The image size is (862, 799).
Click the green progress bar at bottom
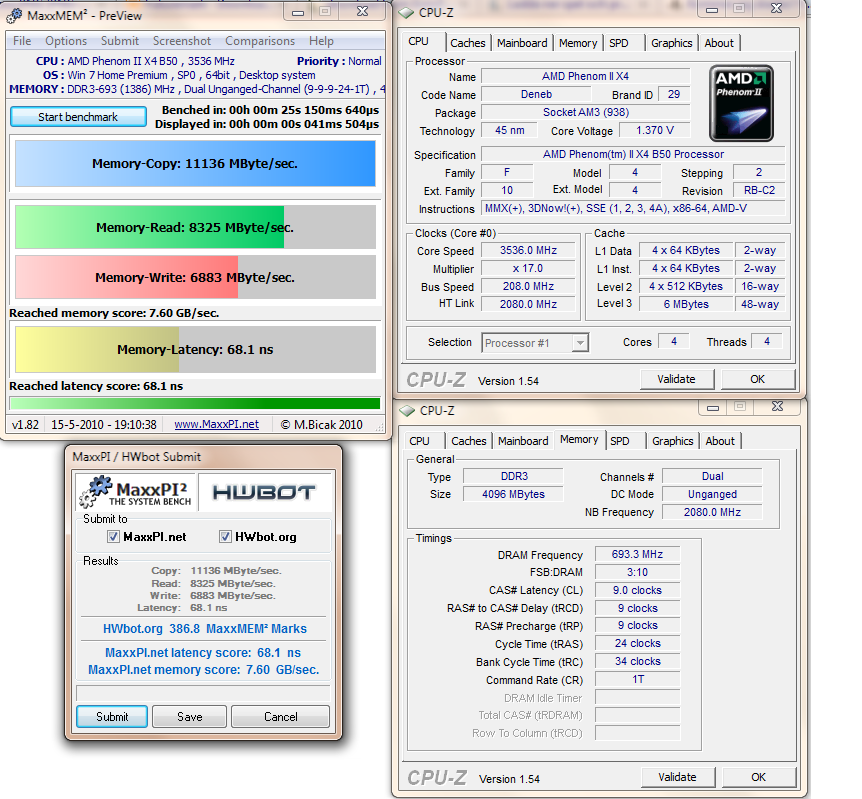click(195, 404)
